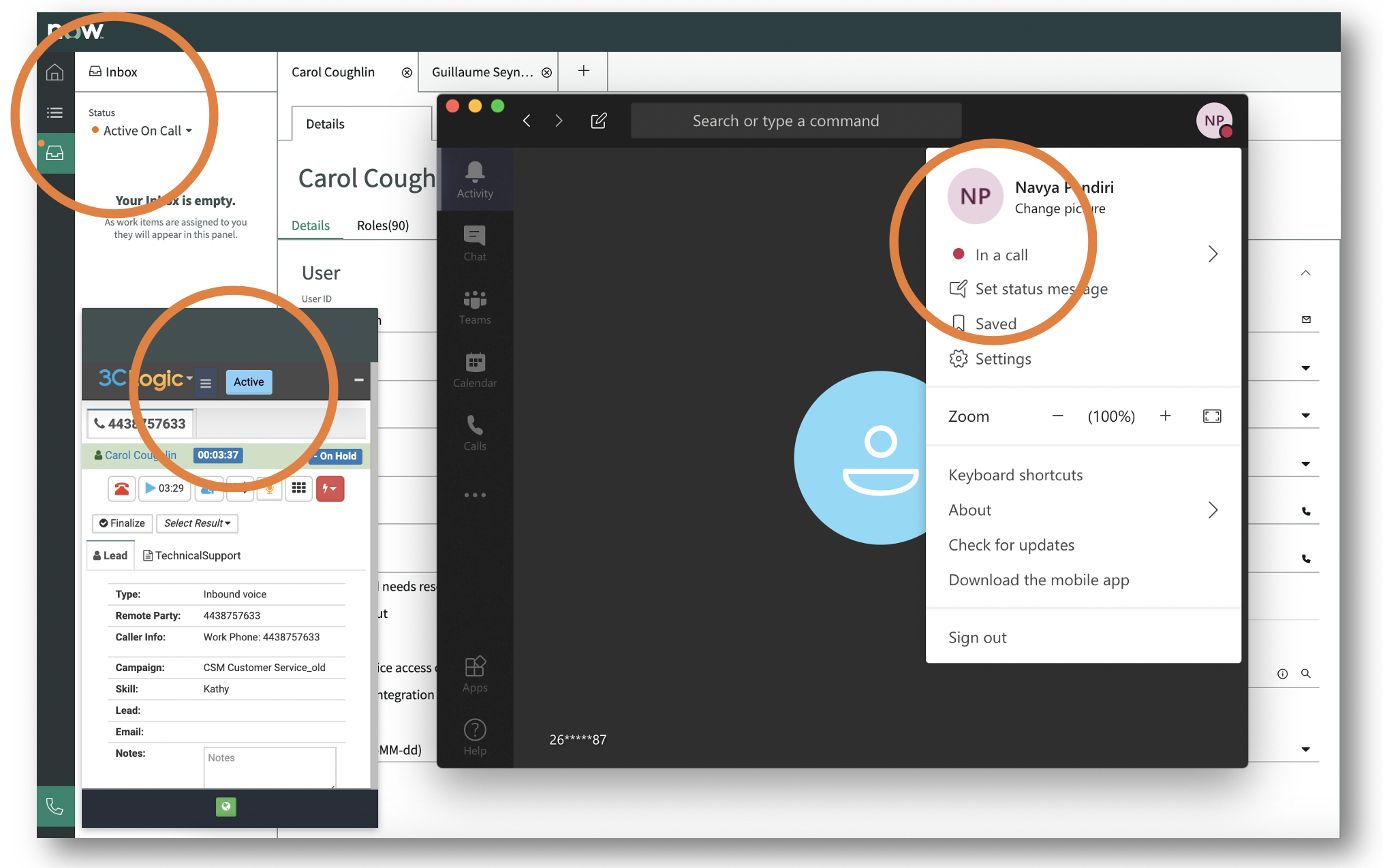
Task: Enter full screen from the Zoom row
Action: [1212, 416]
